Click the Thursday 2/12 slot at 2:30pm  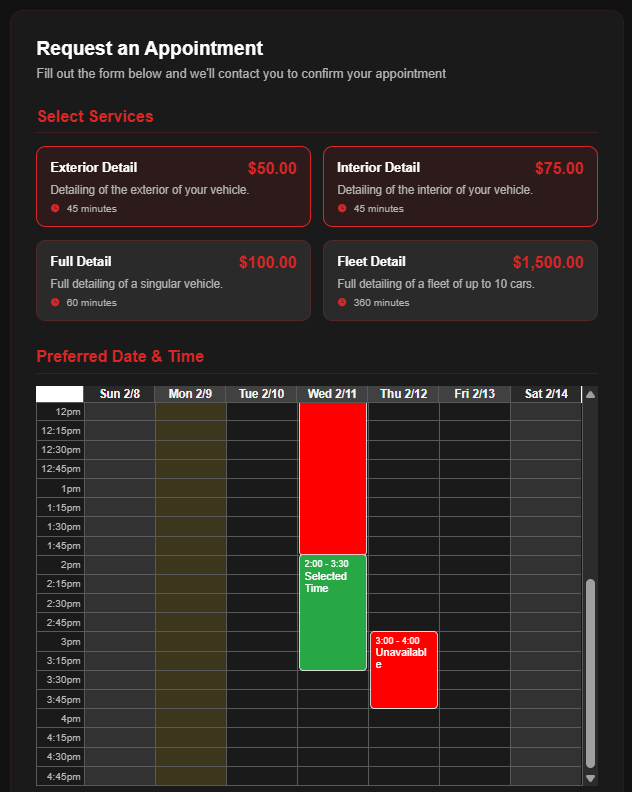(404, 603)
